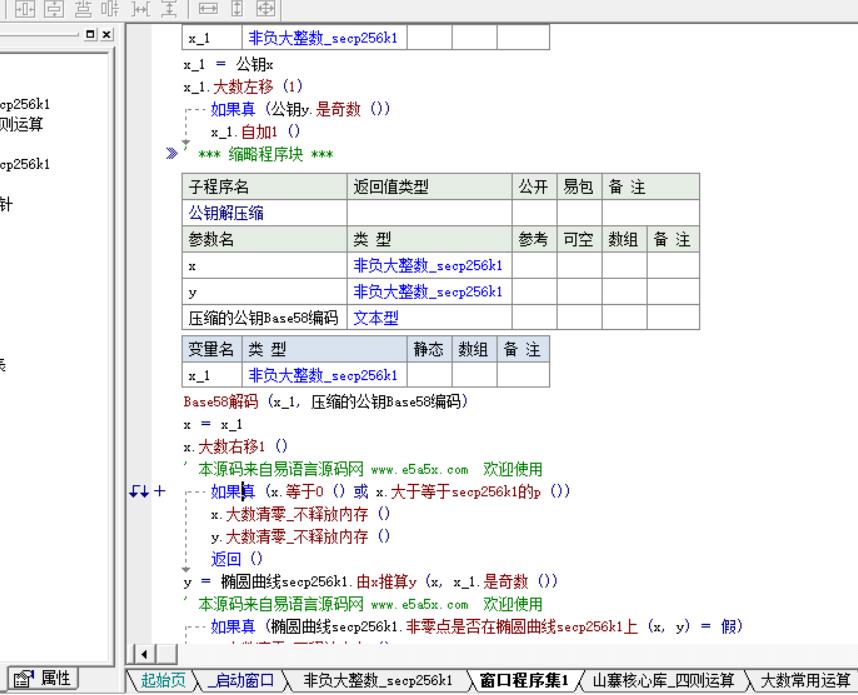Click the x_1 = 公钥x line
The image size is (858, 695).
coord(228,64)
